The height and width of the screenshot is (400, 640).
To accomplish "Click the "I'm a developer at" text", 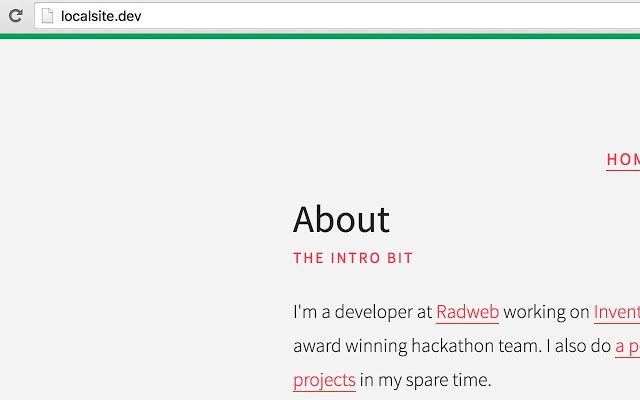I will pyautogui.click(x=363, y=312).
